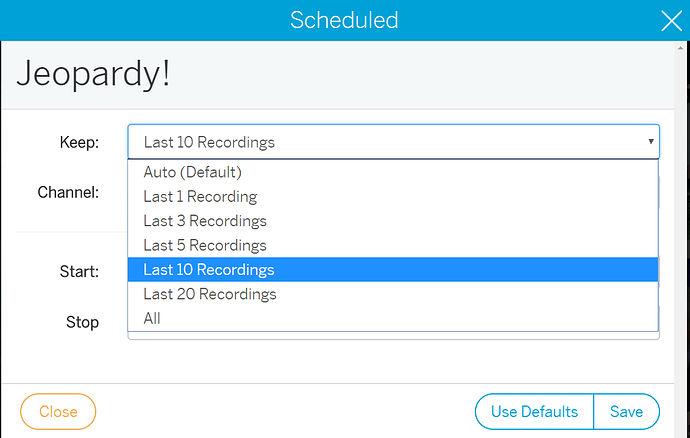
Task: Click the scrollbar up arrow
Action: 681,48
